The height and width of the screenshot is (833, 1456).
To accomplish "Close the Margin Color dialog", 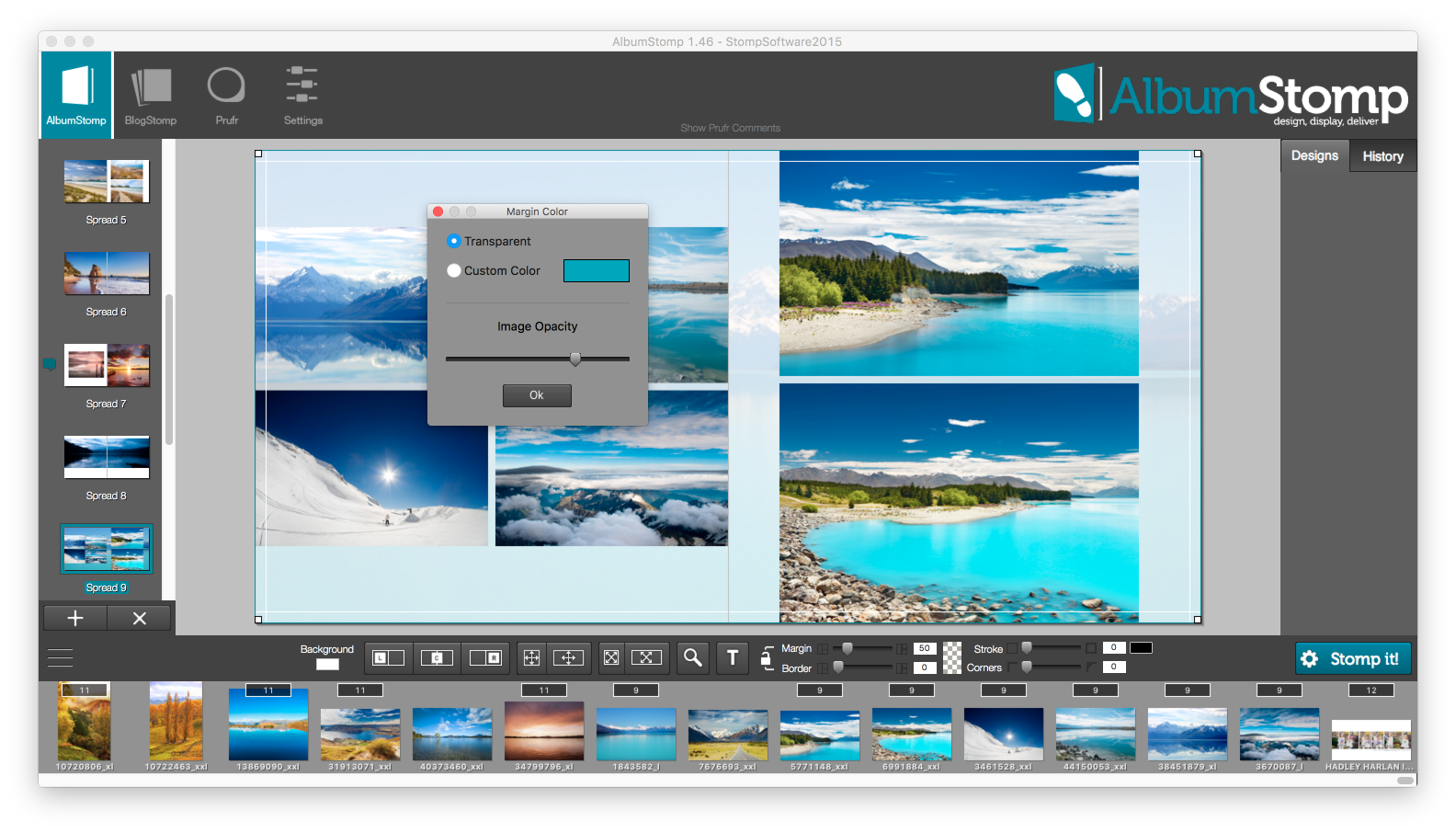I will 438,211.
